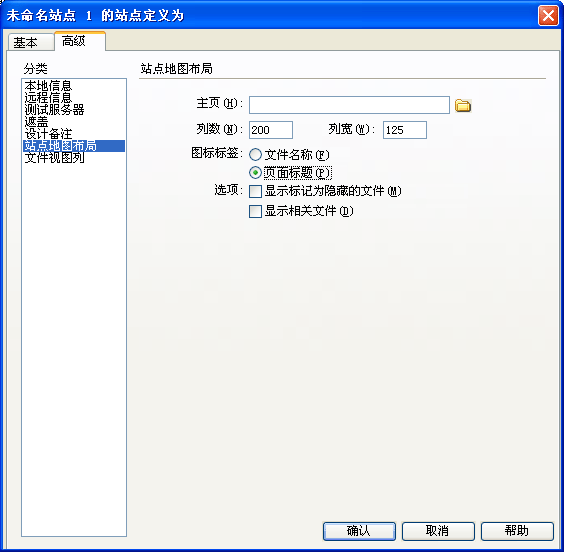
Task: Click the 取消 button
Action: click(x=438, y=531)
